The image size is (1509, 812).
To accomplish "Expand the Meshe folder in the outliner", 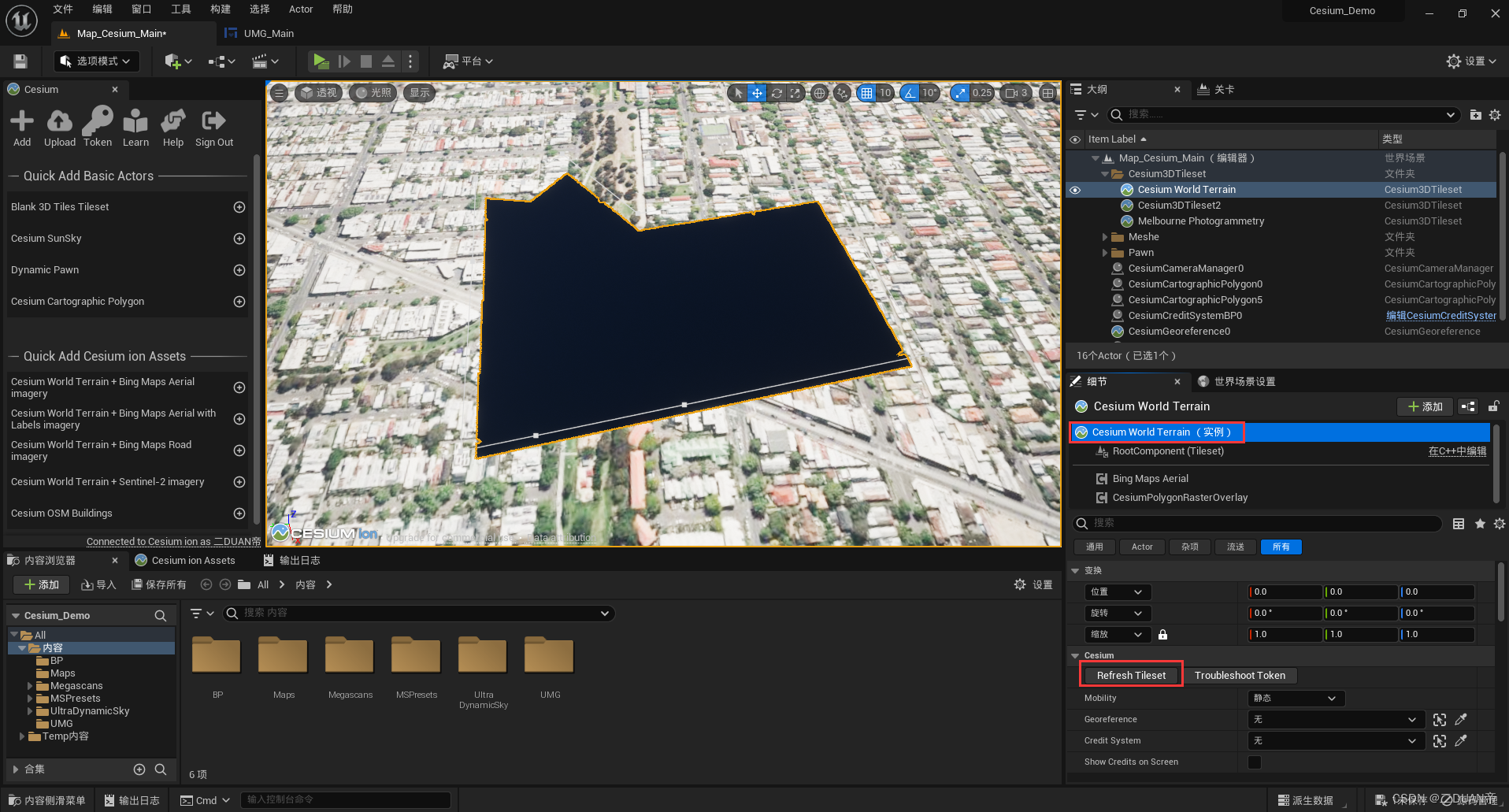I will [1105, 236].
